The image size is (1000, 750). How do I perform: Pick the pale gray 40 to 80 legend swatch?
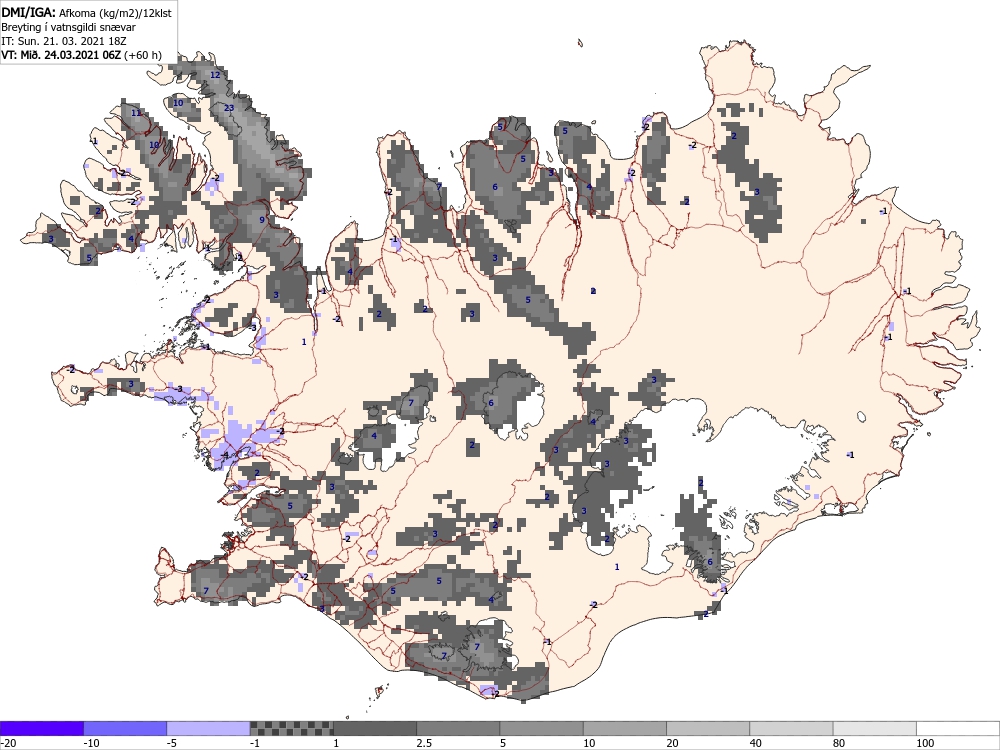pyautogui.click(x=791, y=728)
